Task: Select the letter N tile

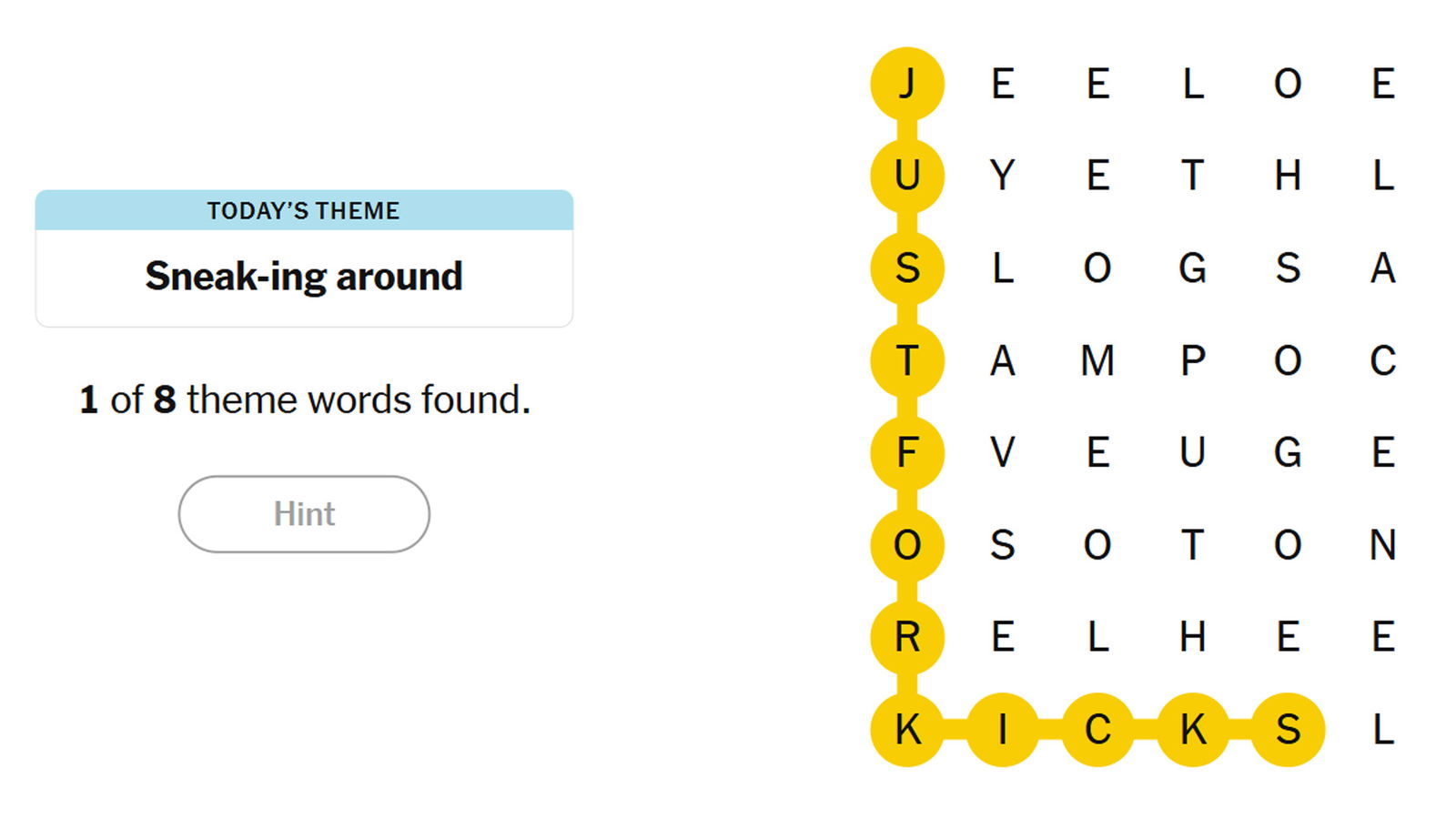Action: coord(1382,545)
